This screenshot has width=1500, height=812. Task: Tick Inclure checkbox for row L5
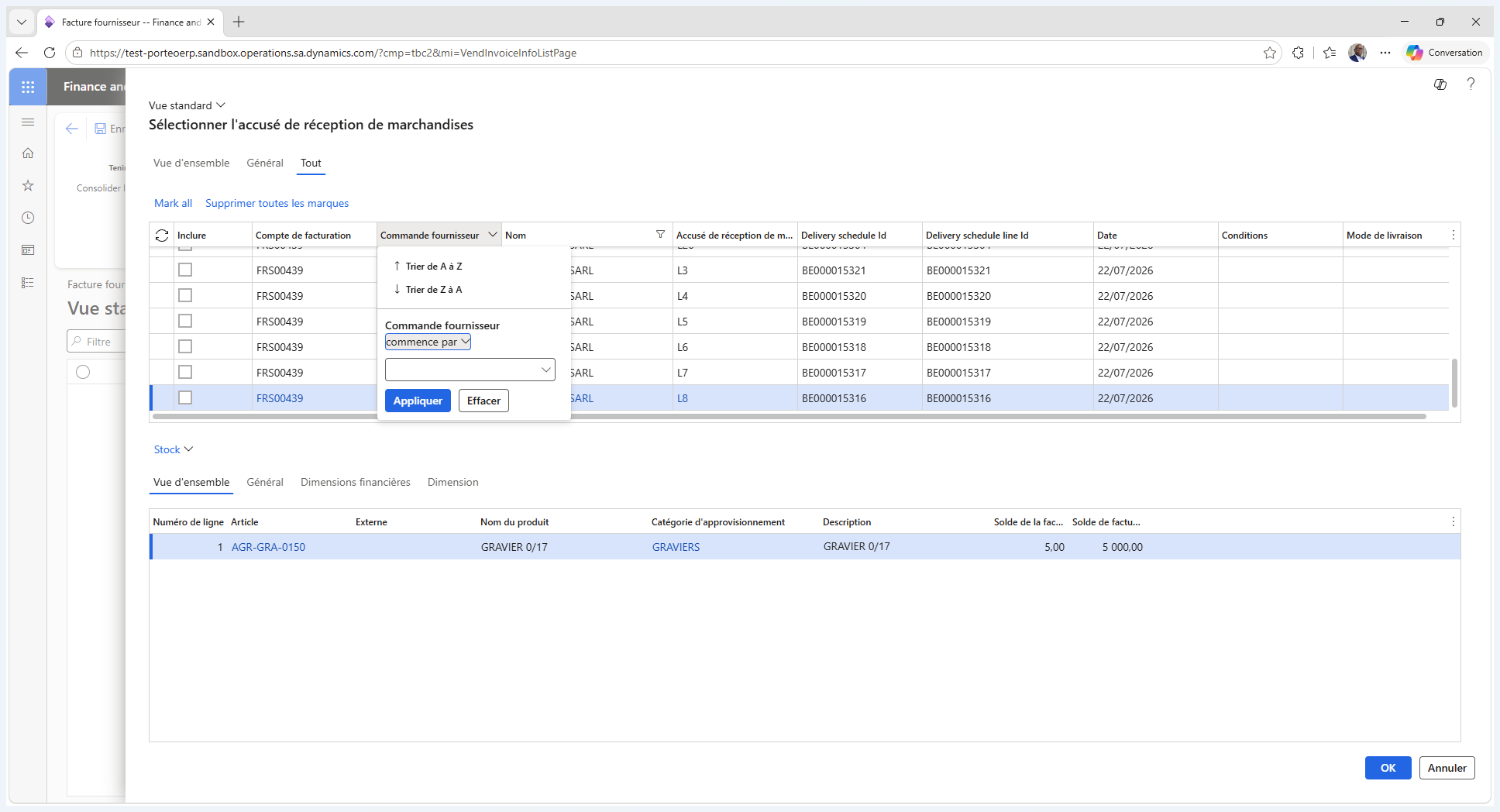coord(185,321)
